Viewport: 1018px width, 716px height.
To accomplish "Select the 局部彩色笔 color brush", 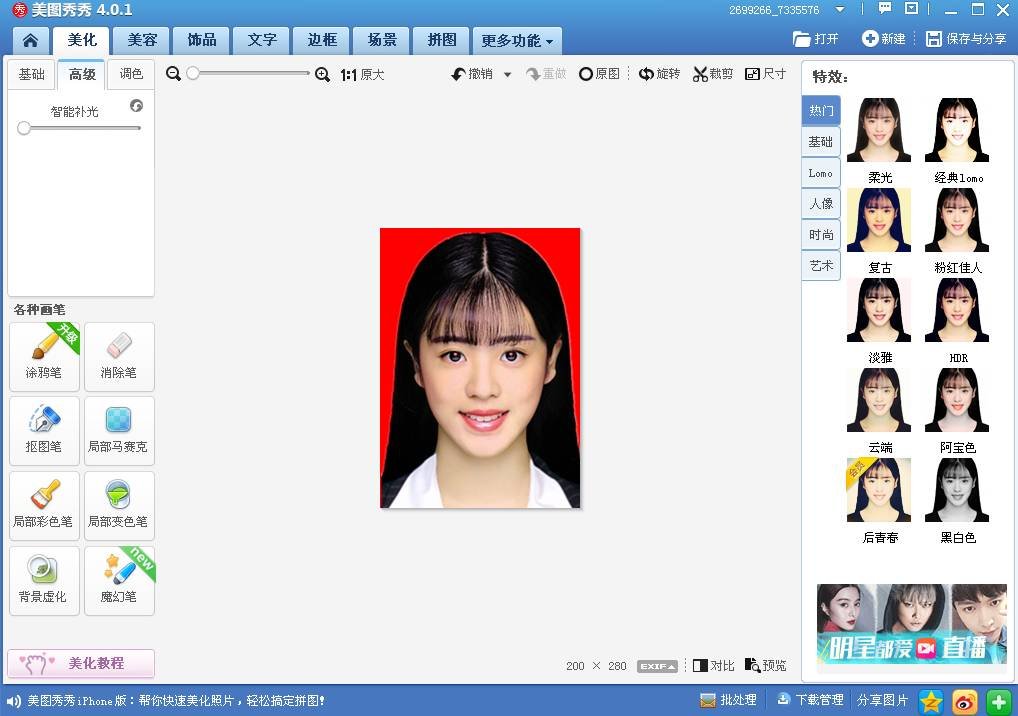I will (x=44, y=505).
